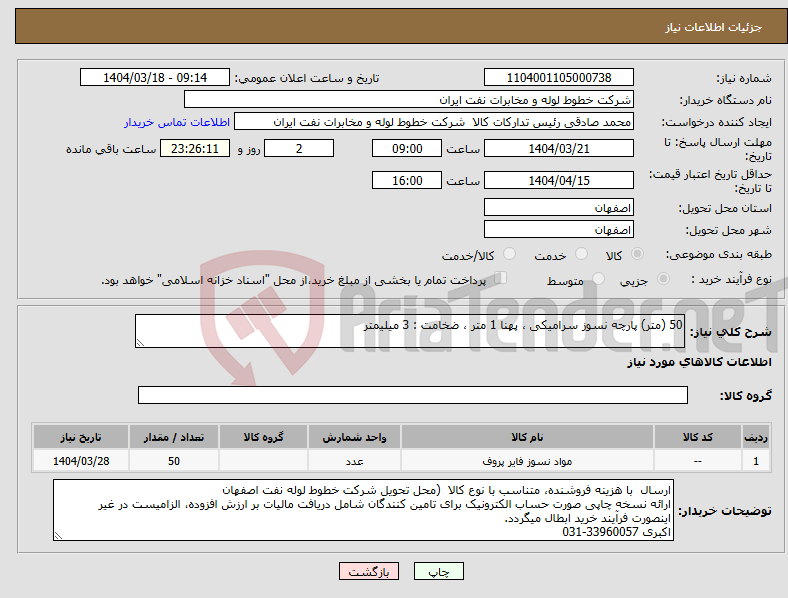Click the delivery city field اصفهان

click(x=559, y=230)
